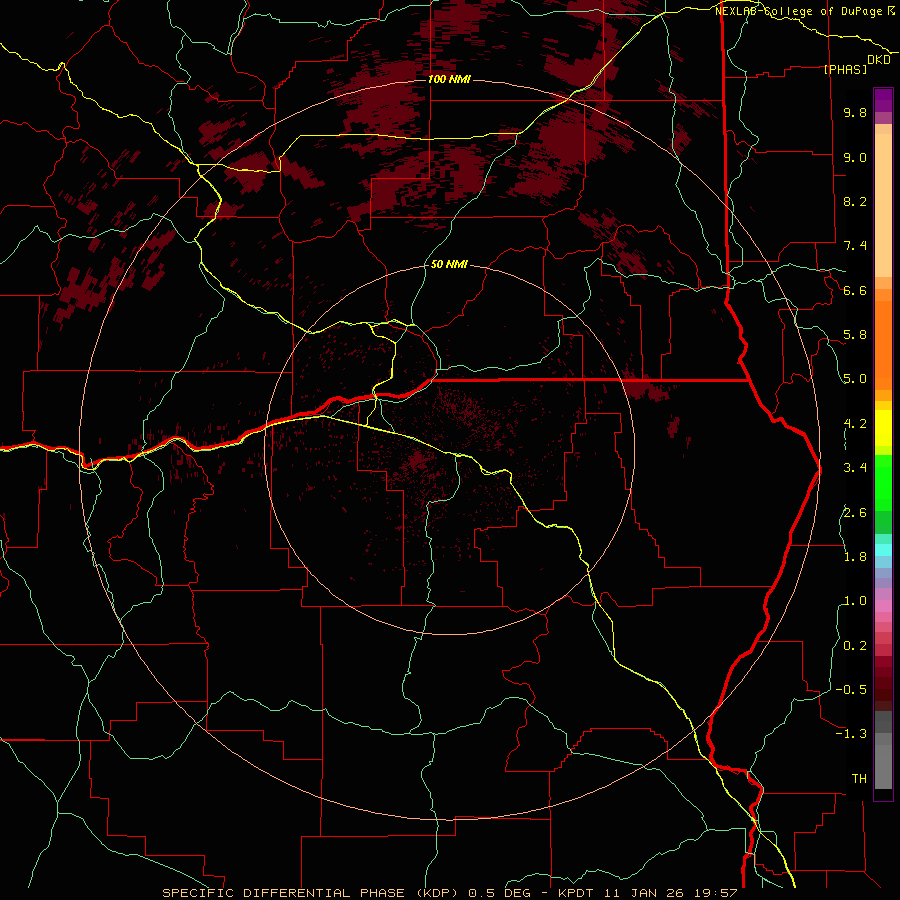The image size is (900, 900).
Task: Click the 1.0 value on the color scale
Action: tap(855, 601)
